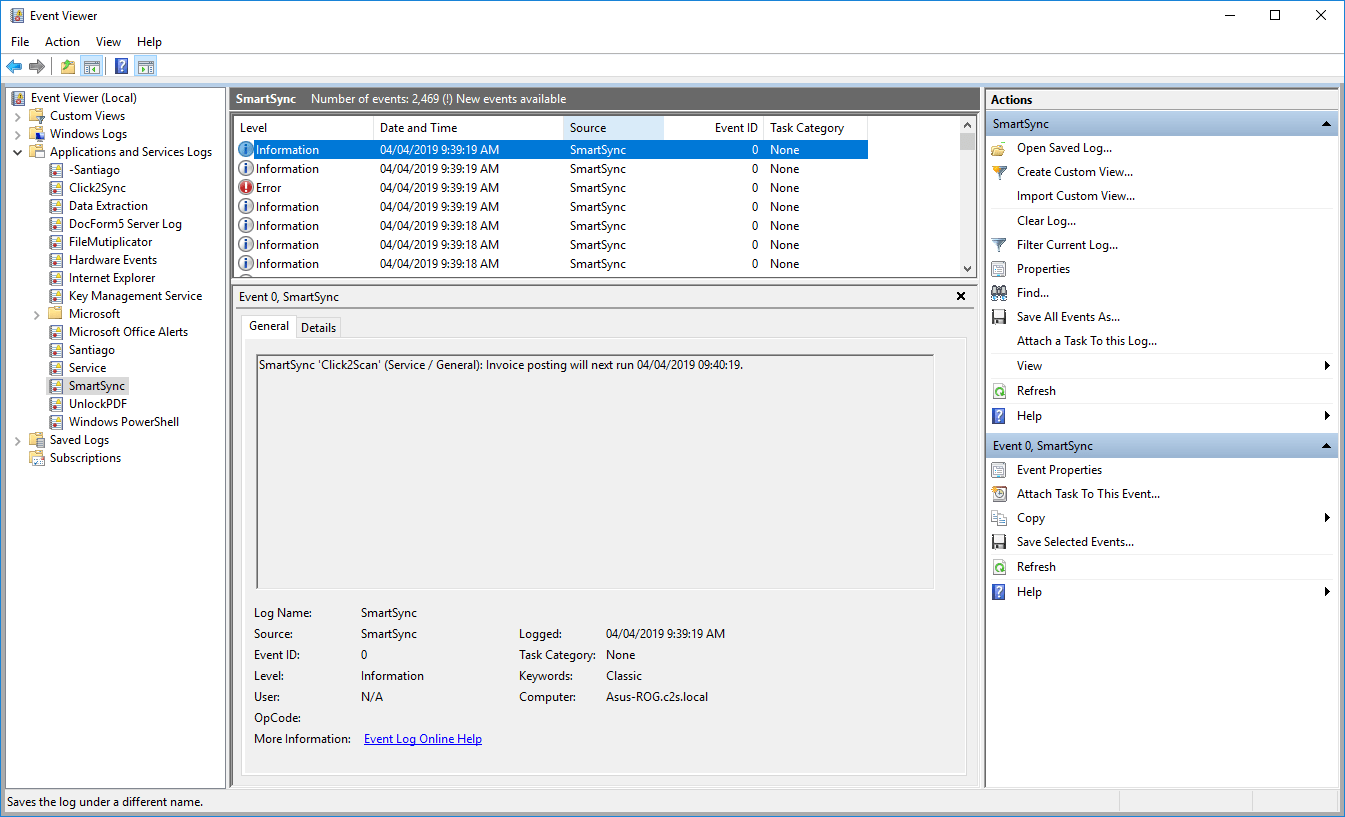Click the red Error level icon

click(246, 188)
